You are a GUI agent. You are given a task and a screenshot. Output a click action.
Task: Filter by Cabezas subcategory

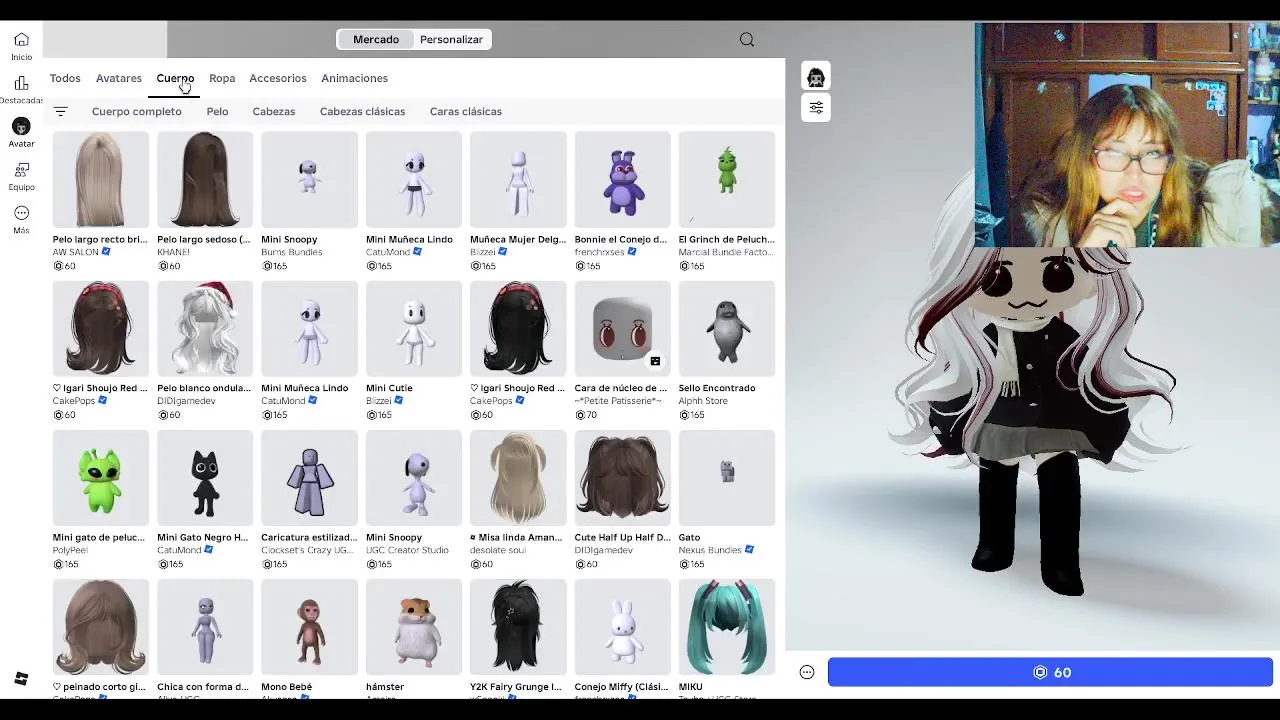tap(274, 112)
